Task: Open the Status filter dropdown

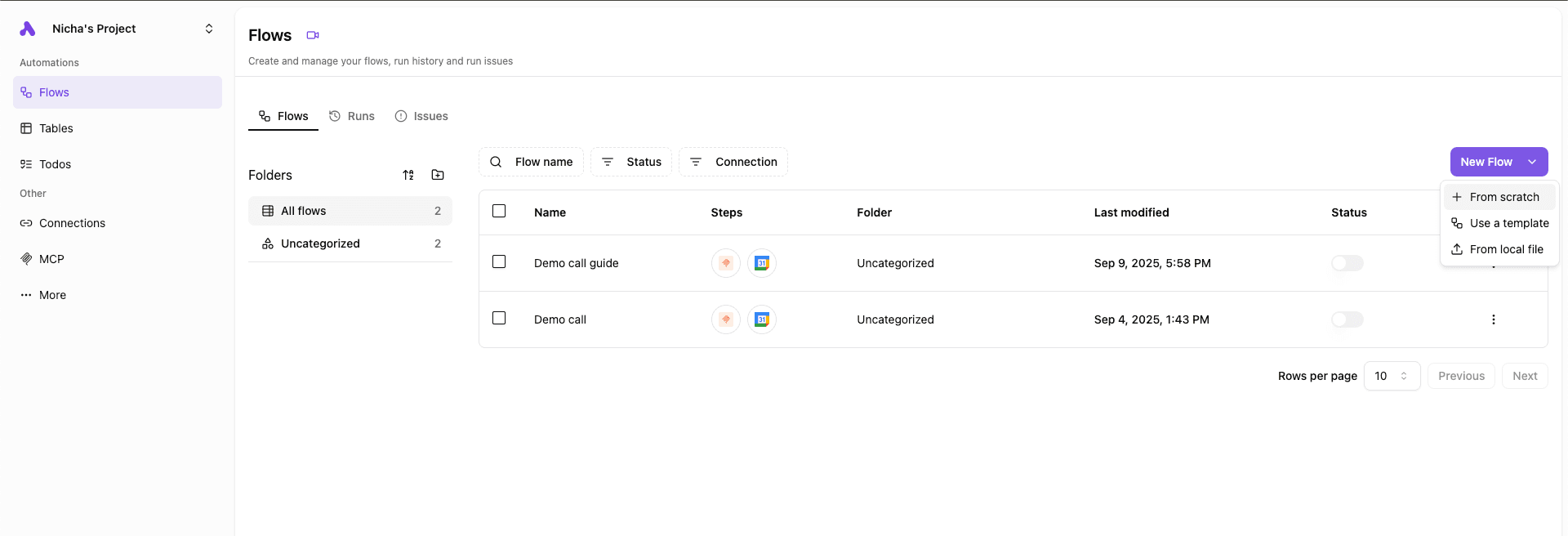Action: (x=631, y=162)
